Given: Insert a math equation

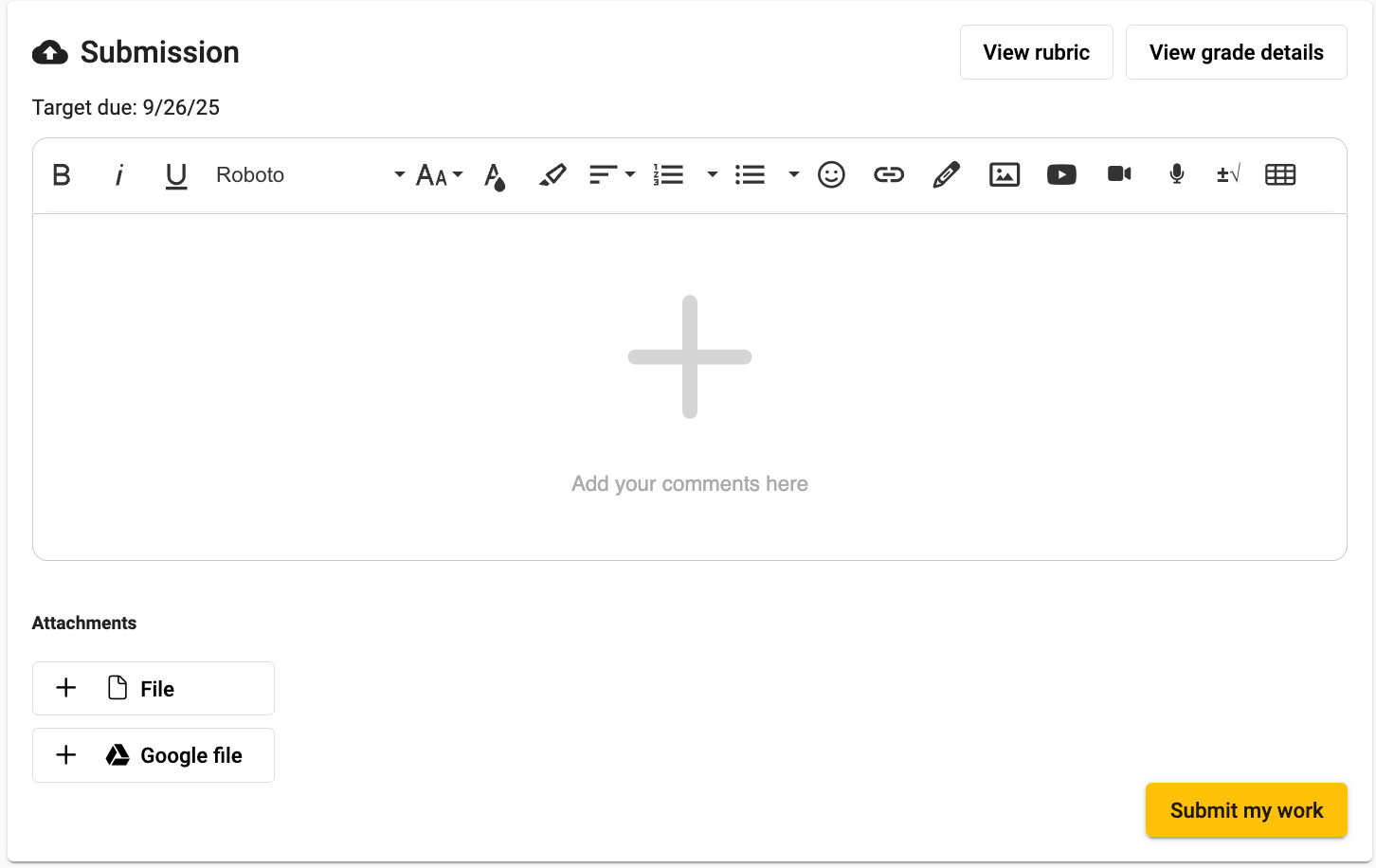Looking at the screenshot, I should point(1228,174).
